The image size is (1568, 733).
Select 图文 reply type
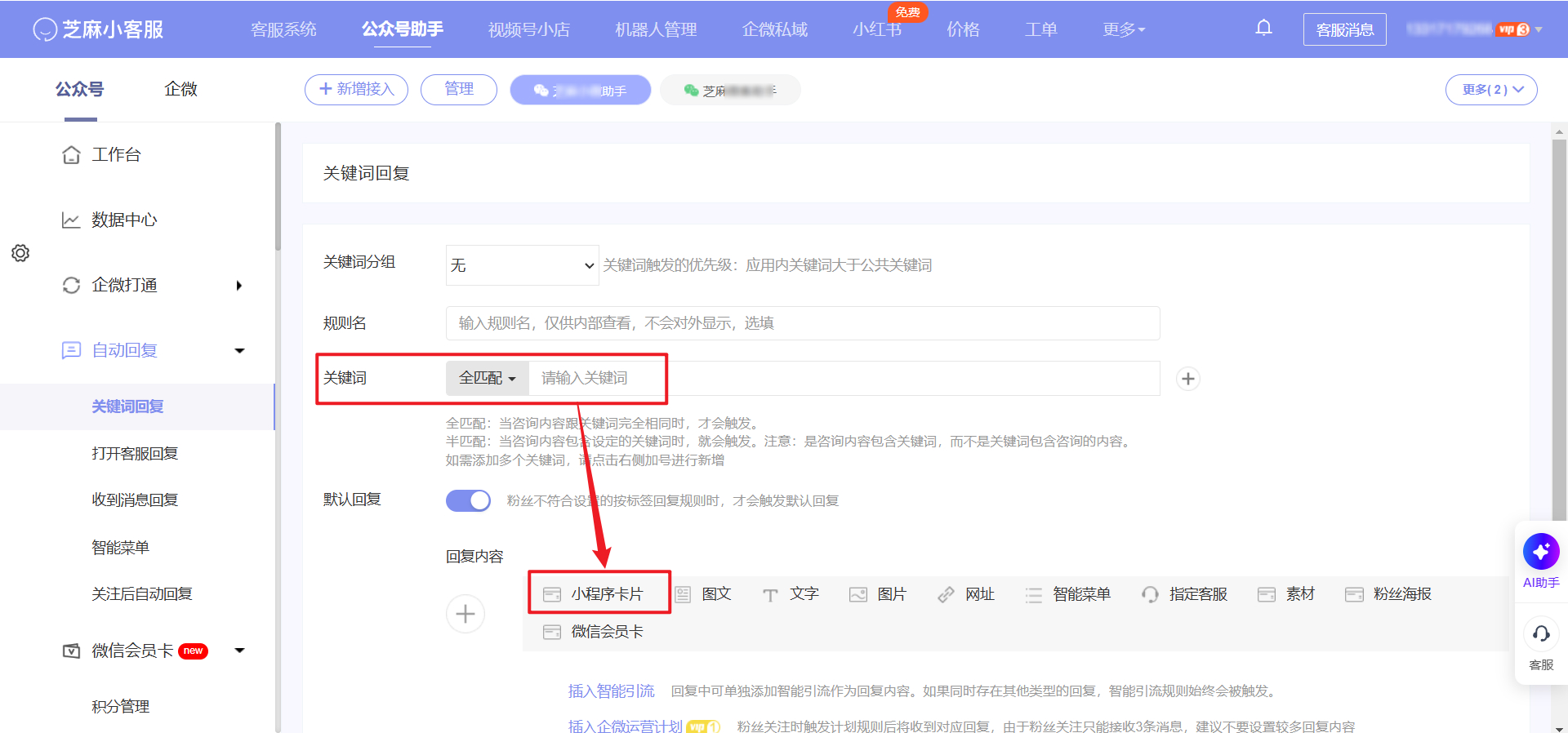703,594
